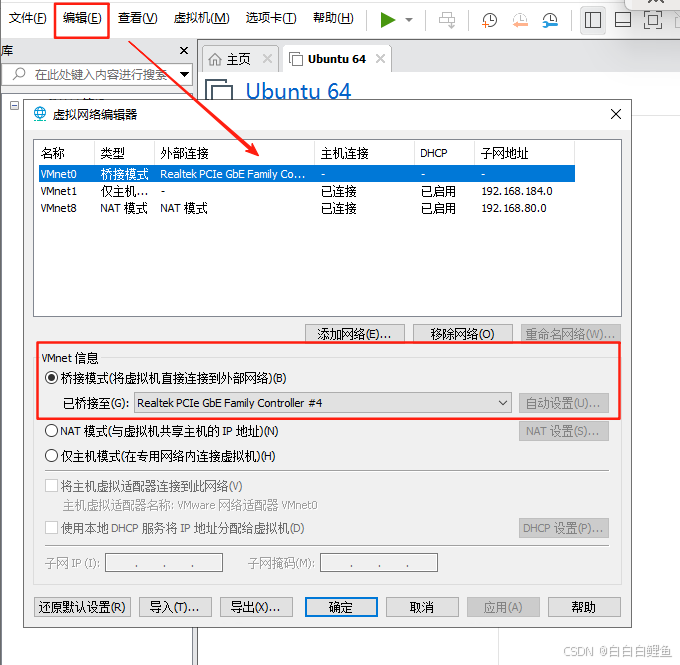The image size is (680, 665).
Task: Close the 库 library panel
Action: (184, 51)
